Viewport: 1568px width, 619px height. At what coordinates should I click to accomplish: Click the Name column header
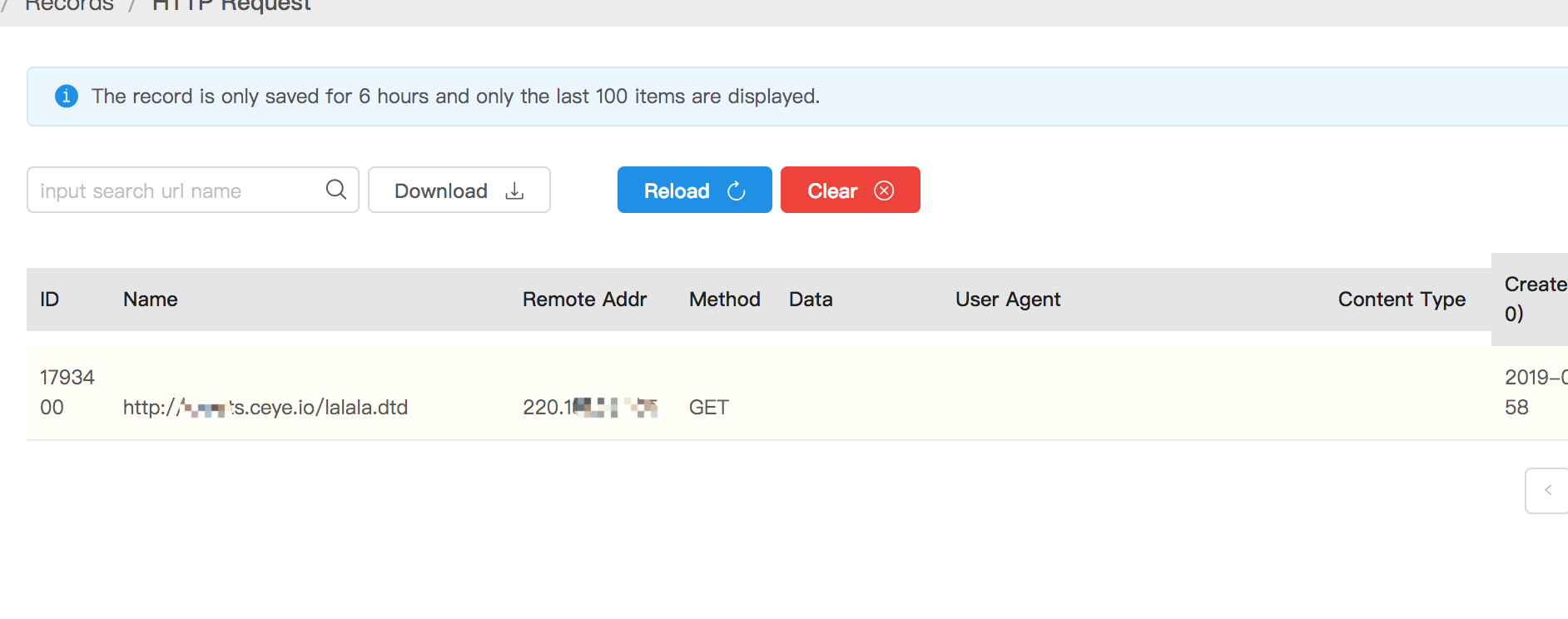pyautogui.click(x=151, y=300)
